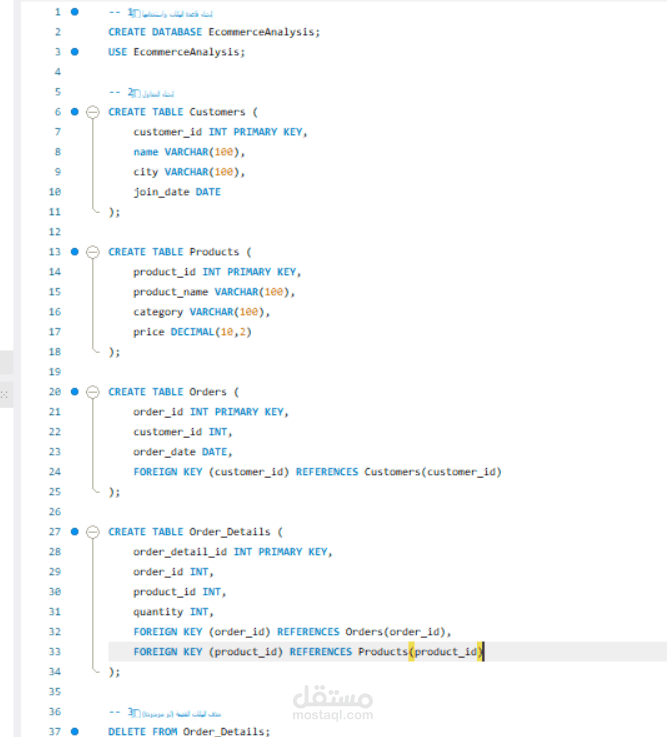Click the city VARCHAR(100) line
This screenshot has height=737, width=667.
[x=189, y=172]
